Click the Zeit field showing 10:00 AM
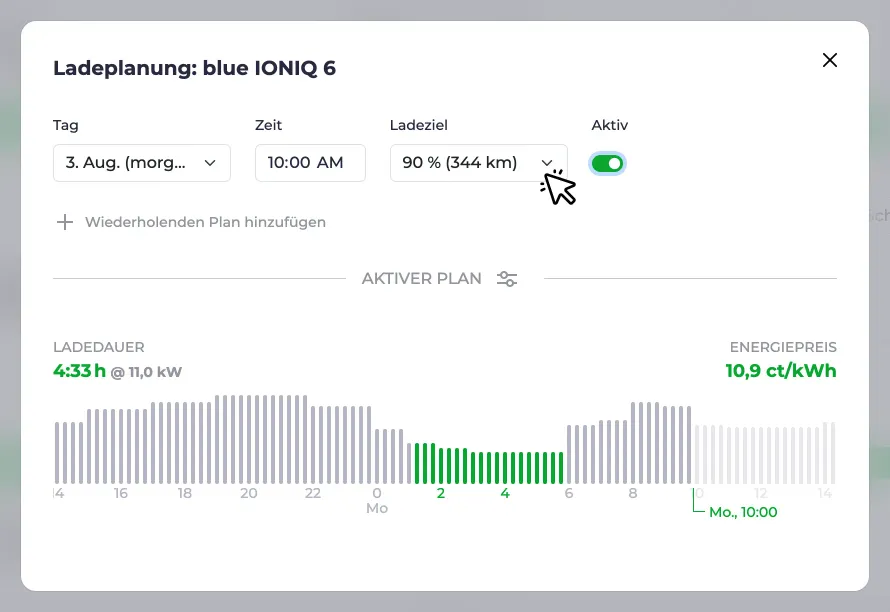The width and height of the screenshot is (890, 612). click(310, 163)
